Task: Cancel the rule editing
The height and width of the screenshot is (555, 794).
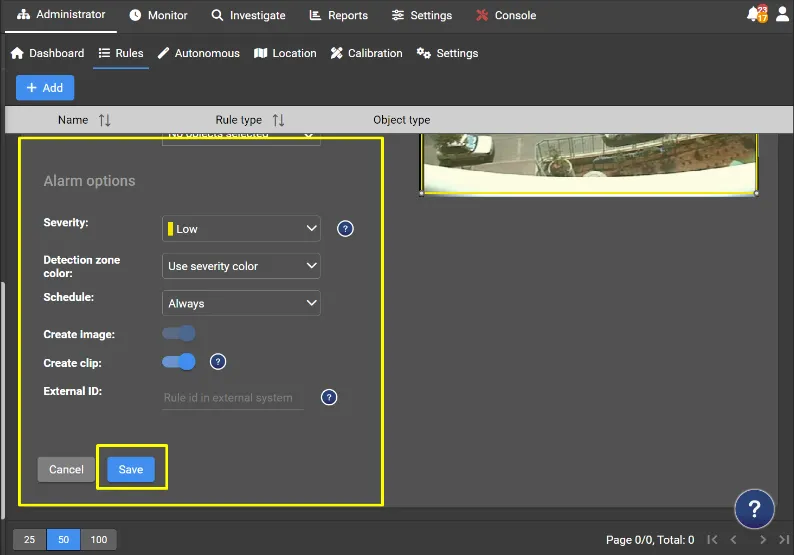Action: [x=66, y=469]
